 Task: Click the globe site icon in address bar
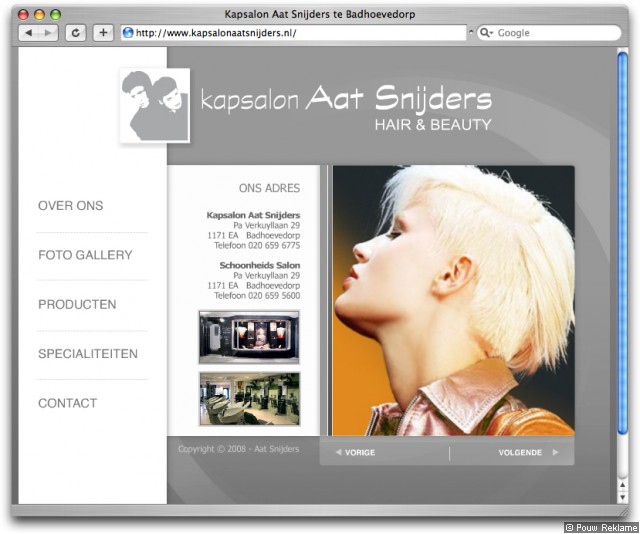click(x=128, y=33)
